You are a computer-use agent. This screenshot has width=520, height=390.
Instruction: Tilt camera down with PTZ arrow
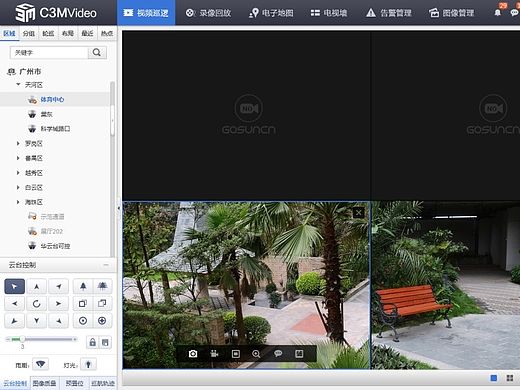[36, 321]
